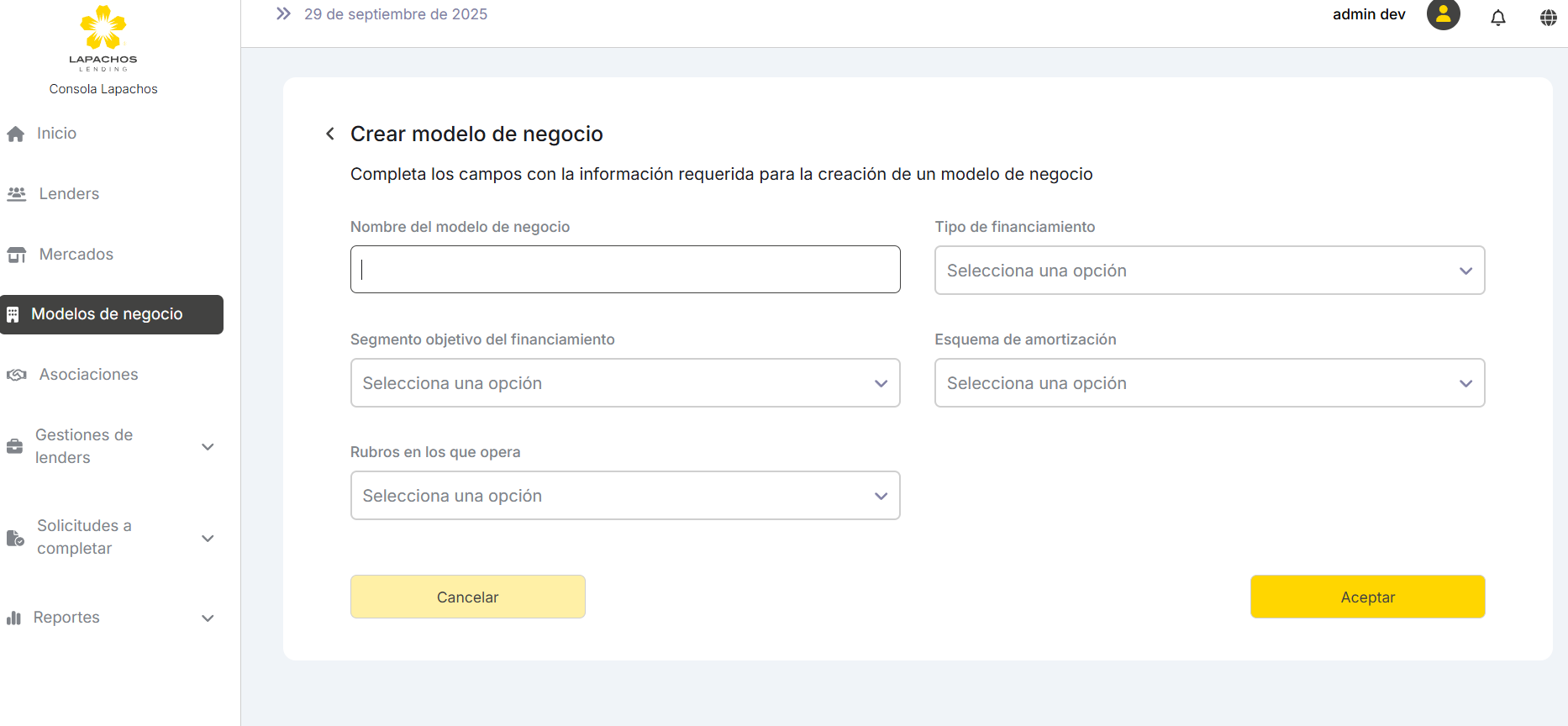
Task: Click the Inicio home icon
Action: coord(16,134)
